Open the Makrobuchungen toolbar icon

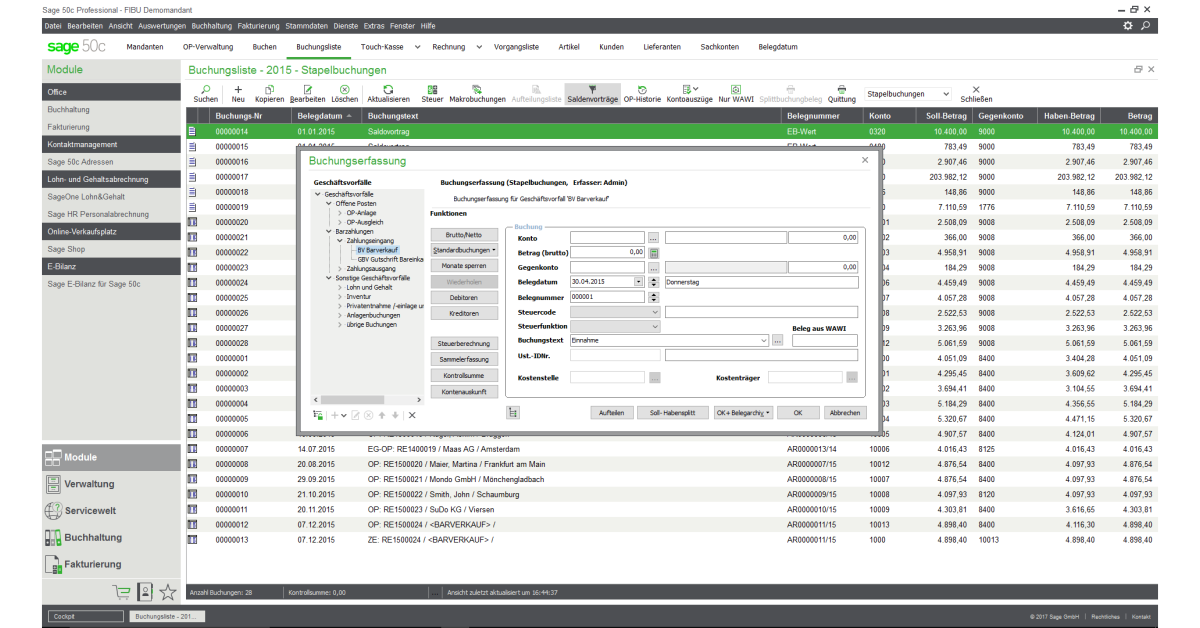tap(477, 89)
